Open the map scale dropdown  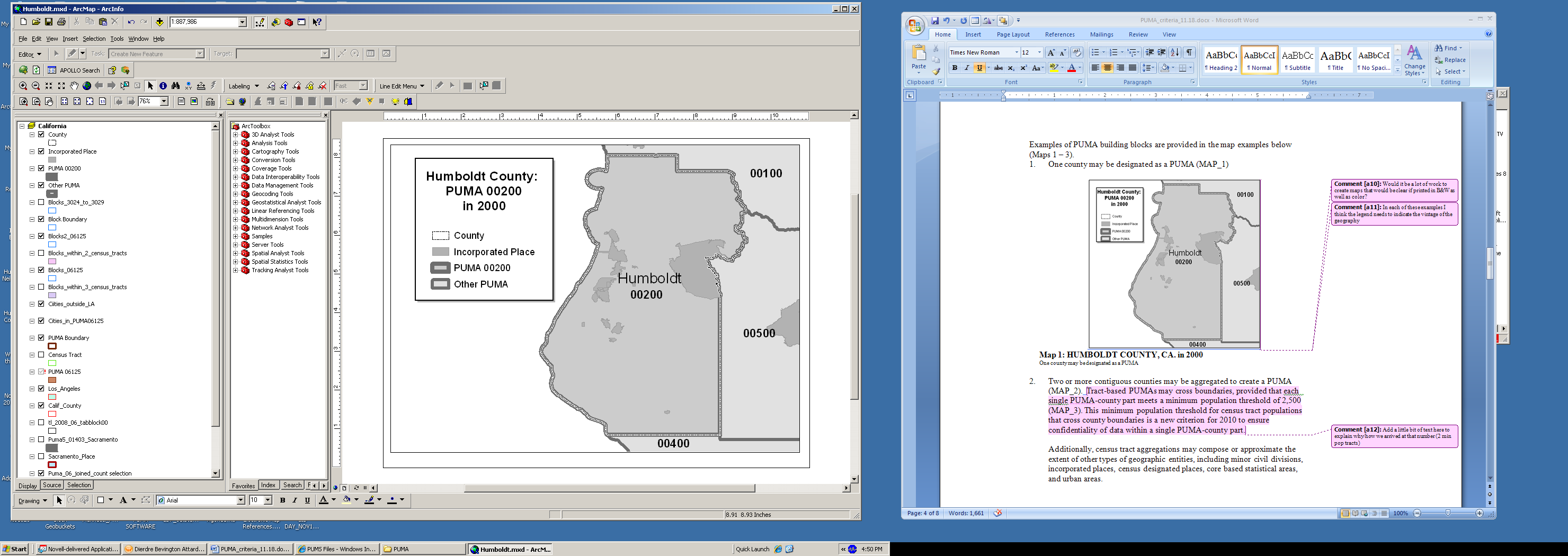[242, 22]
